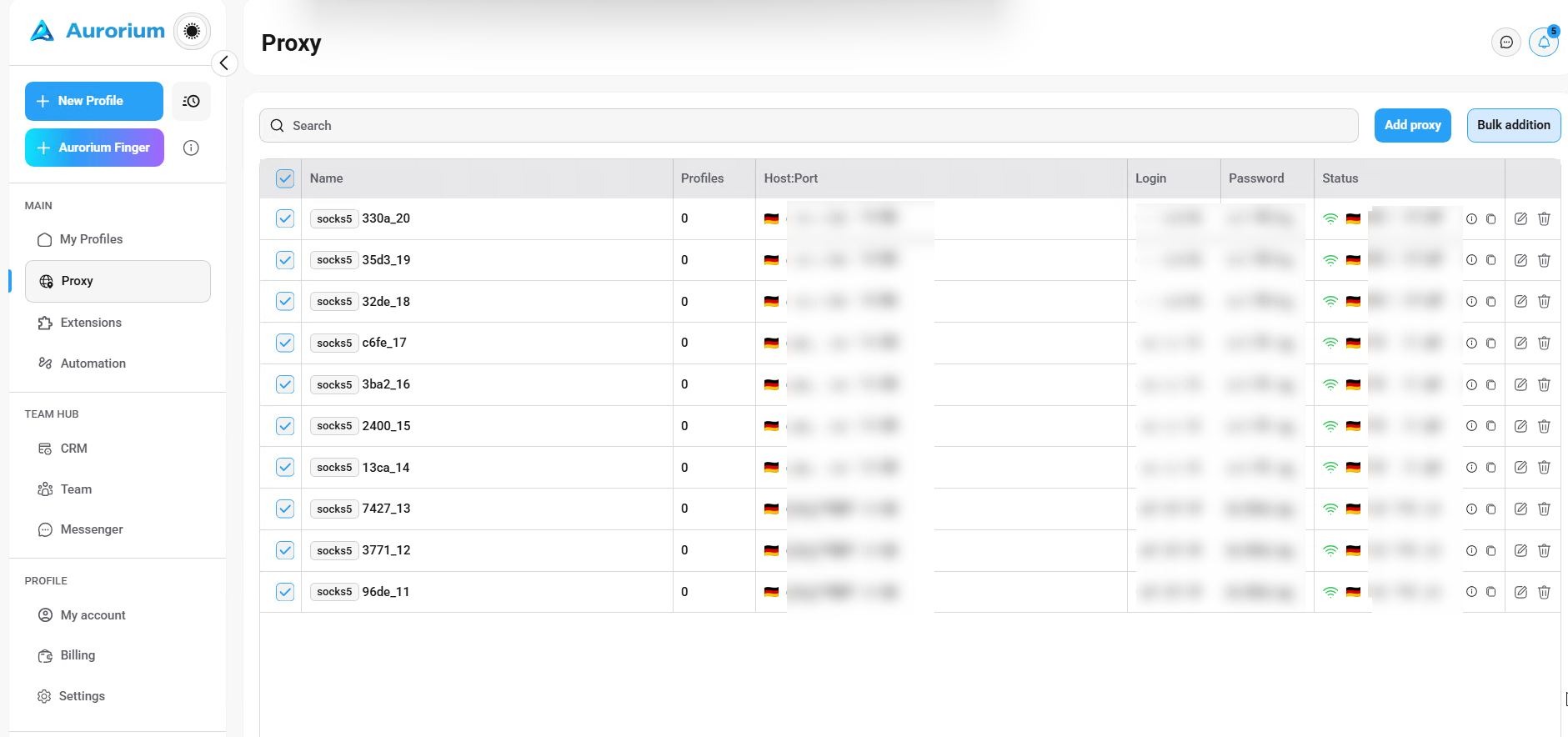1568x737 pixels.
Task: Focus the proxy Search field
Action: 809,125
